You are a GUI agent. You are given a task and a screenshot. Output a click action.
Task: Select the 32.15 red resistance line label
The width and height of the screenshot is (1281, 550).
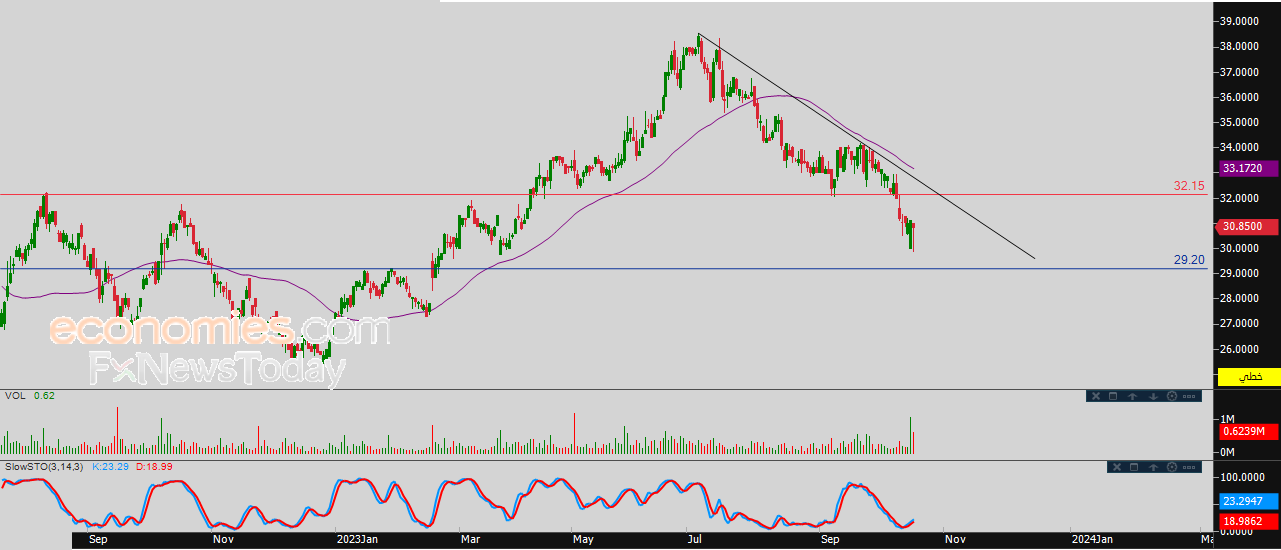[x=1189, y=186]
